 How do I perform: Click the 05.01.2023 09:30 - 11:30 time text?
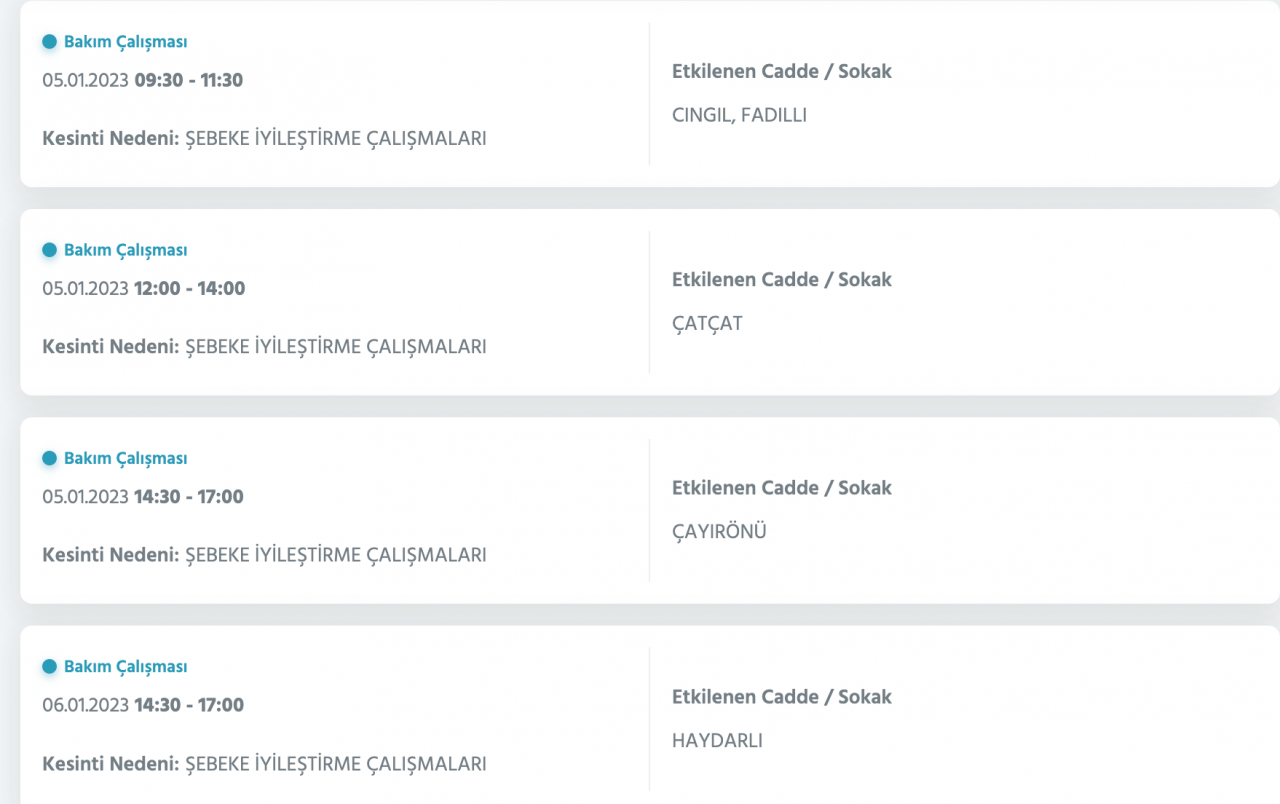coord(142,80)
